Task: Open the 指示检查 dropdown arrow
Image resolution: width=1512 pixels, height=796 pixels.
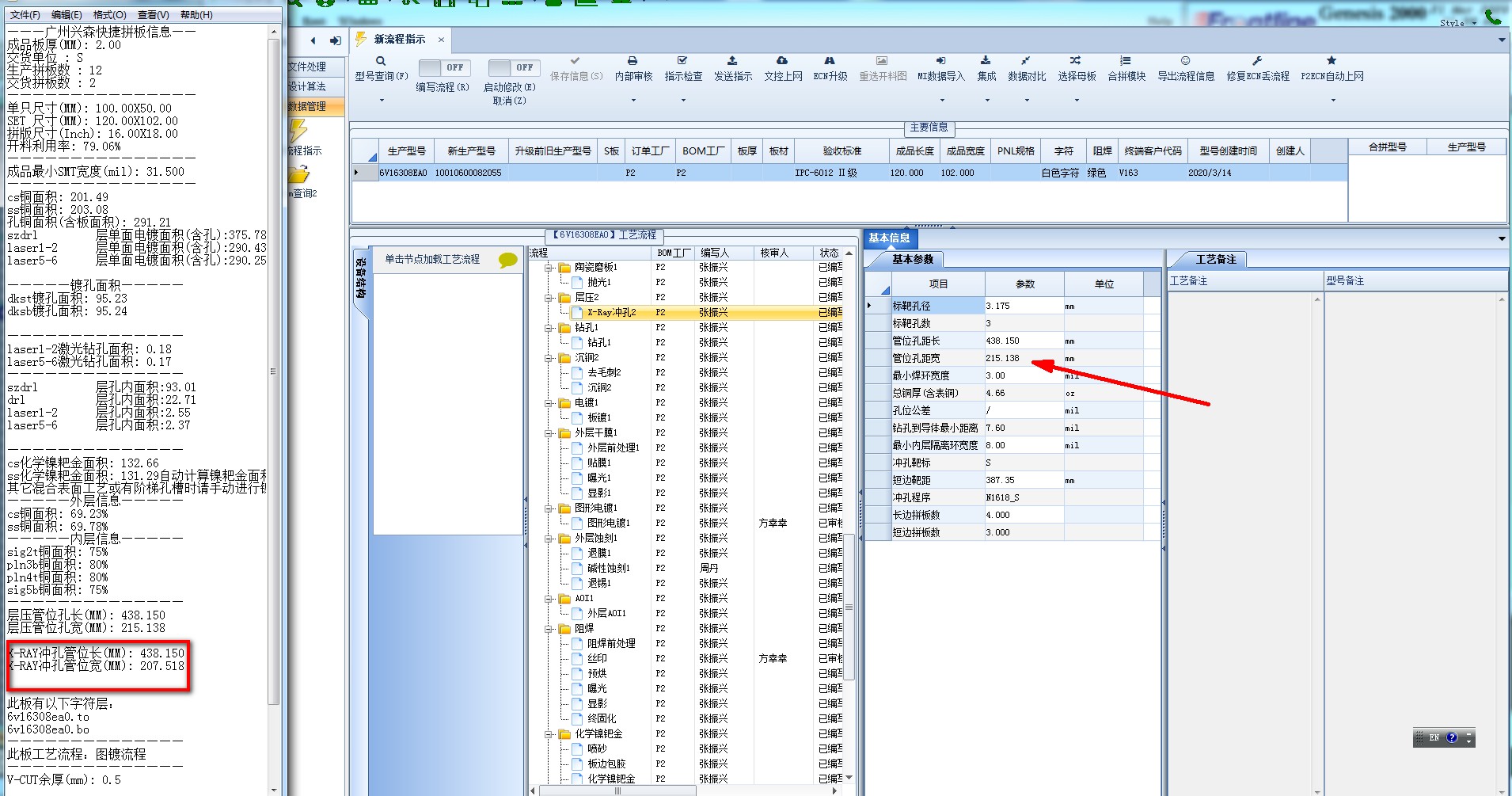Action: [x=683, y=101]
